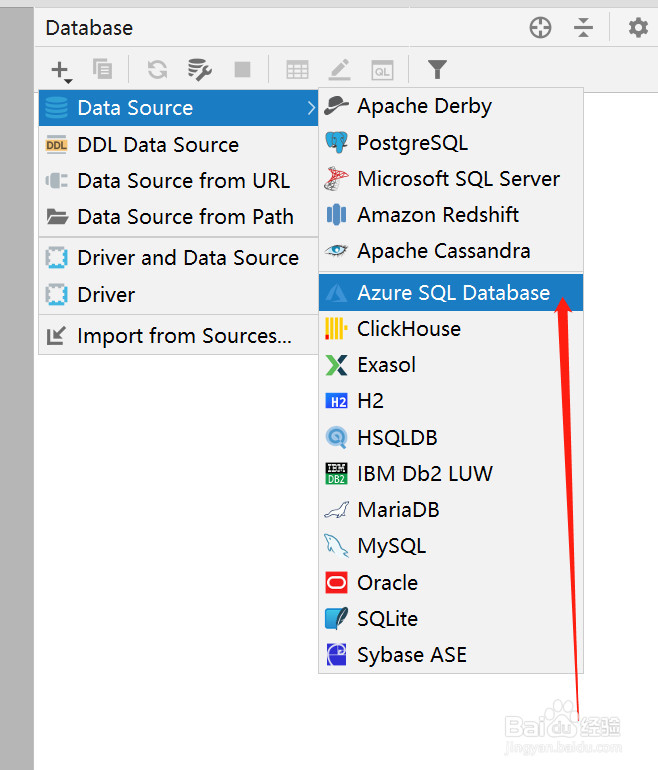
Task: Select Oracle data source
Action: click(451, 583)
